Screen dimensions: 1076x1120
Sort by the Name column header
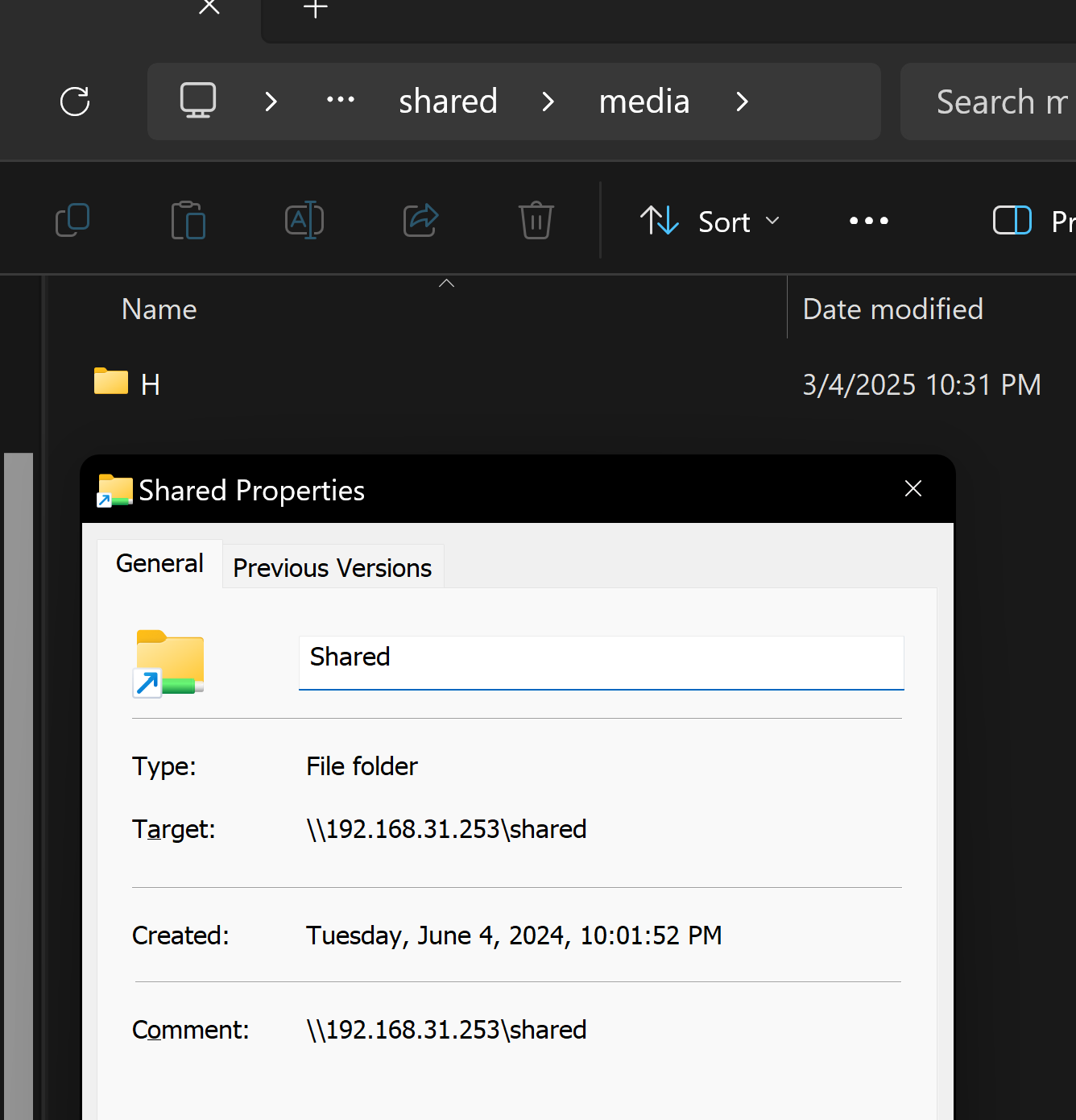[x=159, y=309]
